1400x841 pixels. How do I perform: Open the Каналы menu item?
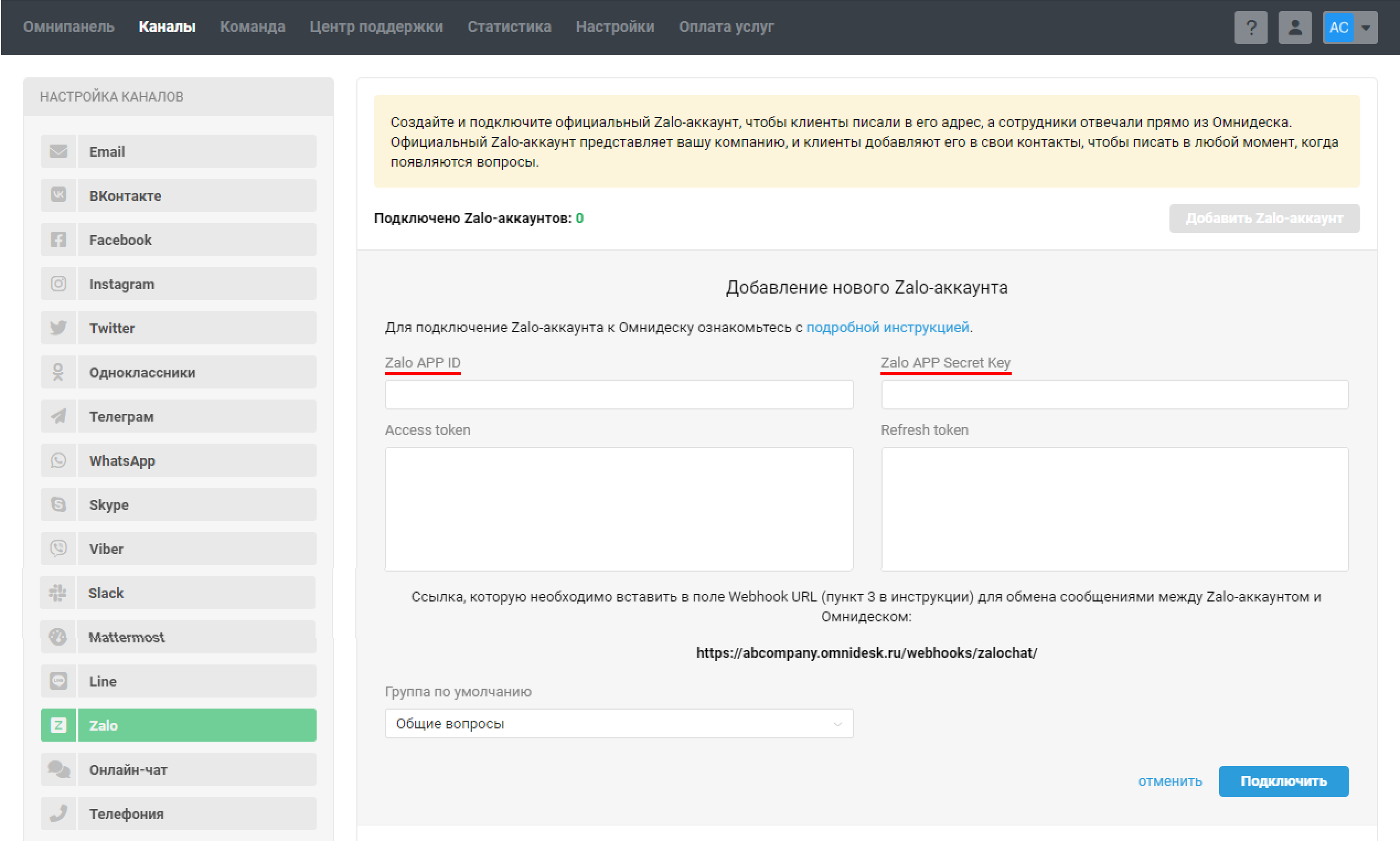tap(167, 26)
